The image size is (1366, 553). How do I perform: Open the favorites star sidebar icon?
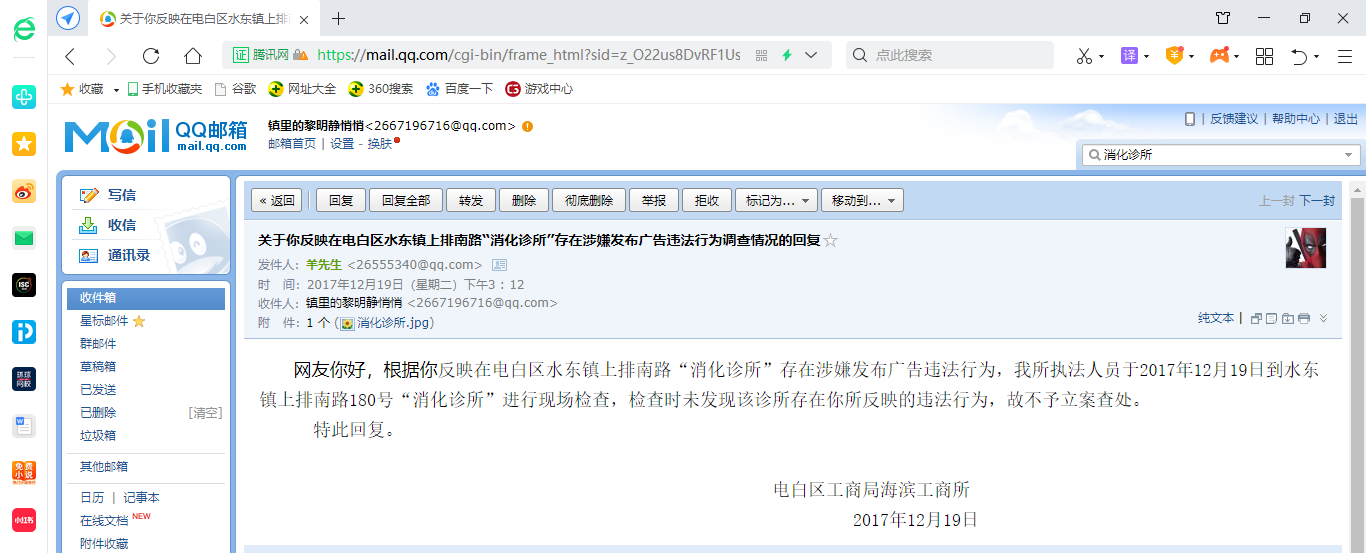point(24,144)
